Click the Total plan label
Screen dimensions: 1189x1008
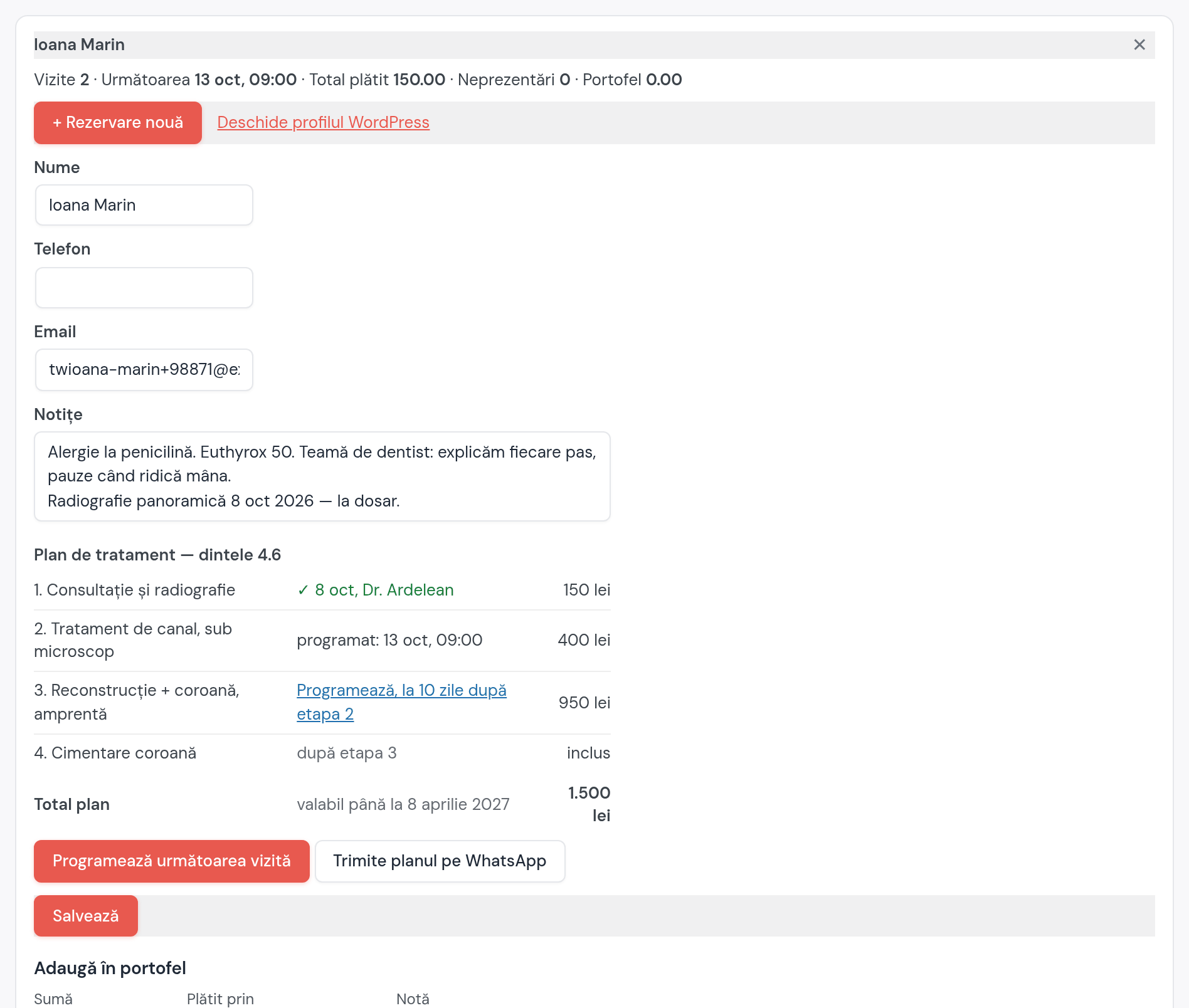[x=72, y=804]
